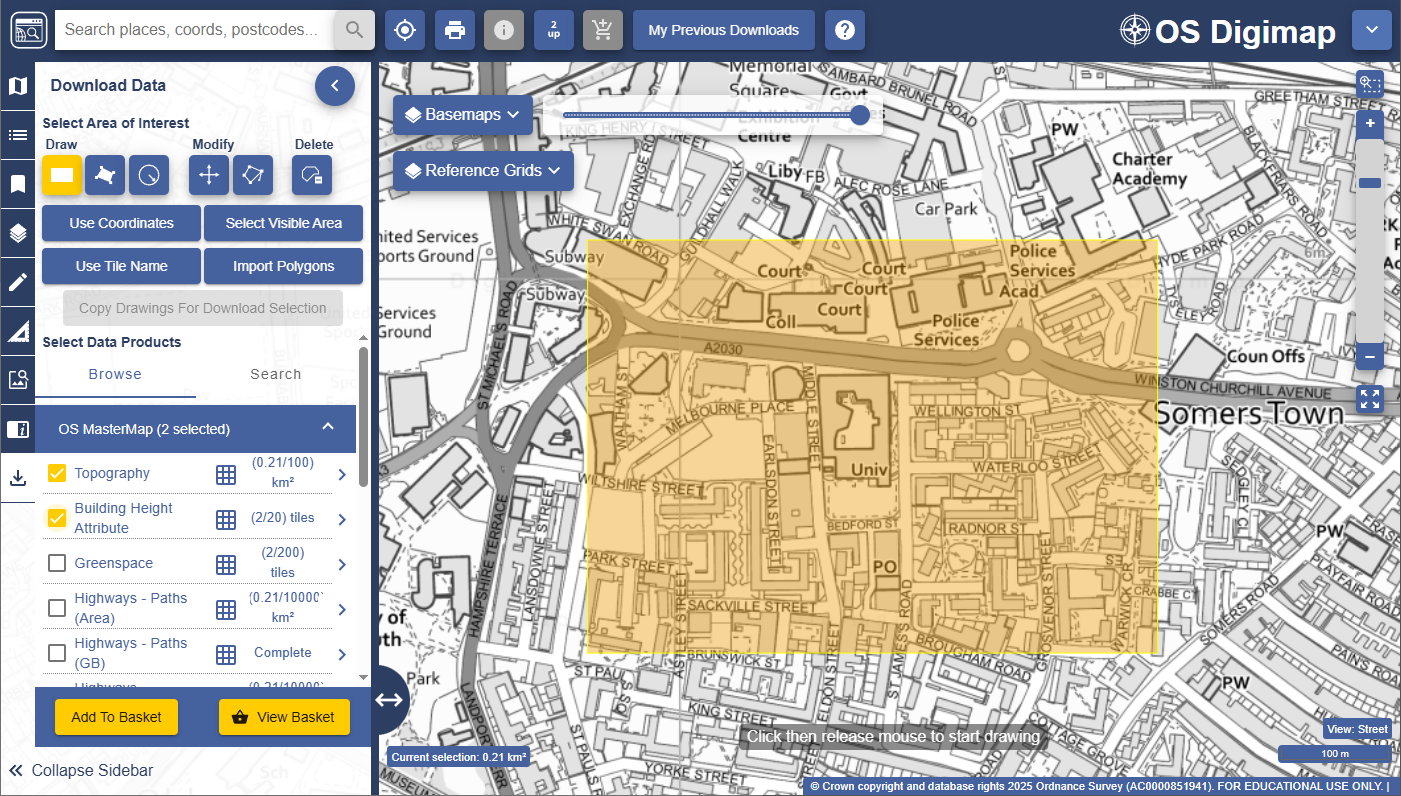Switch to the Browse tab
1401x796 pixels.
(x=115, y=374)
